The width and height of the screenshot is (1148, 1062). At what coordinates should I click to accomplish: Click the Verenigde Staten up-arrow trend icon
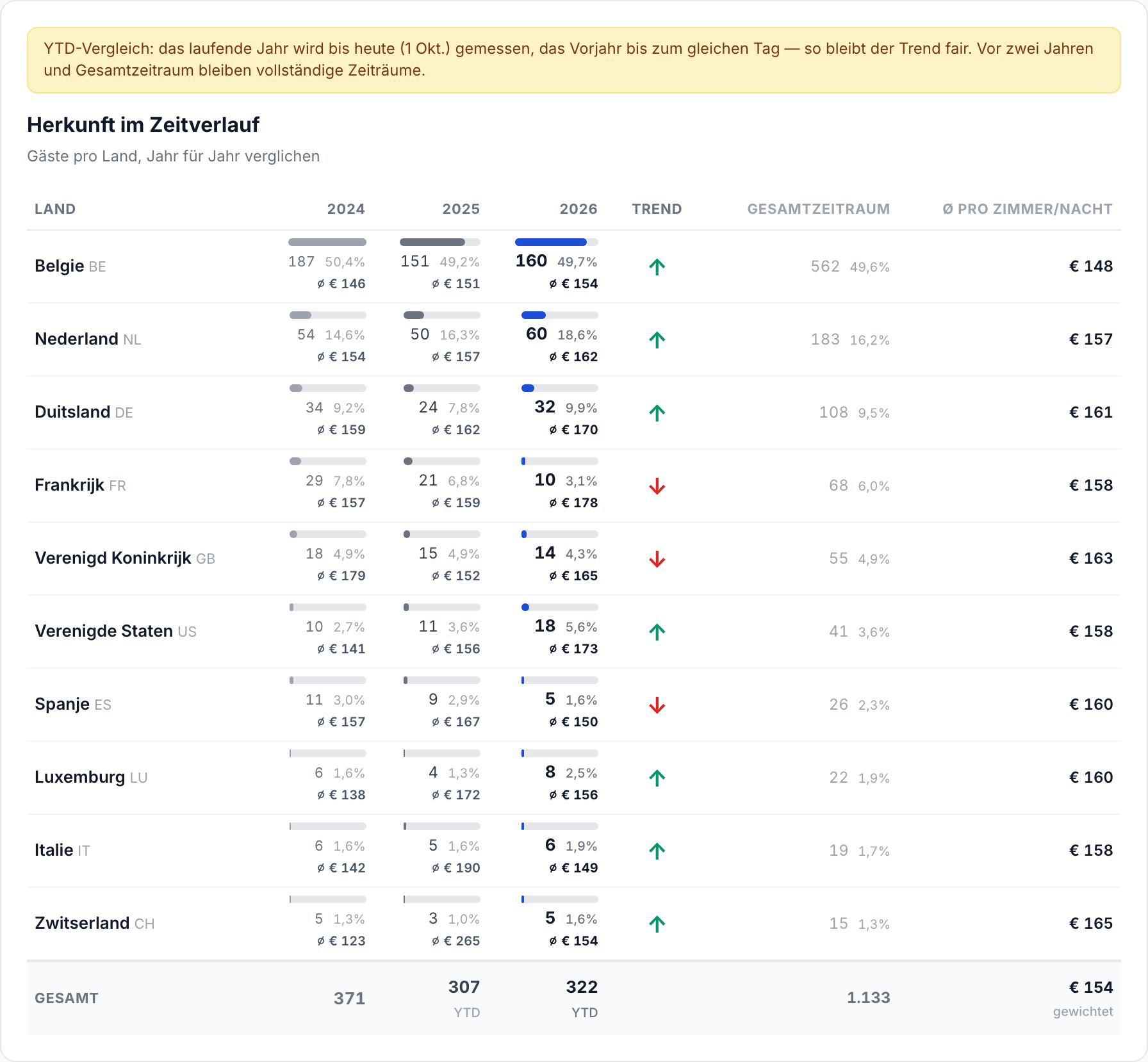(657, 632)
